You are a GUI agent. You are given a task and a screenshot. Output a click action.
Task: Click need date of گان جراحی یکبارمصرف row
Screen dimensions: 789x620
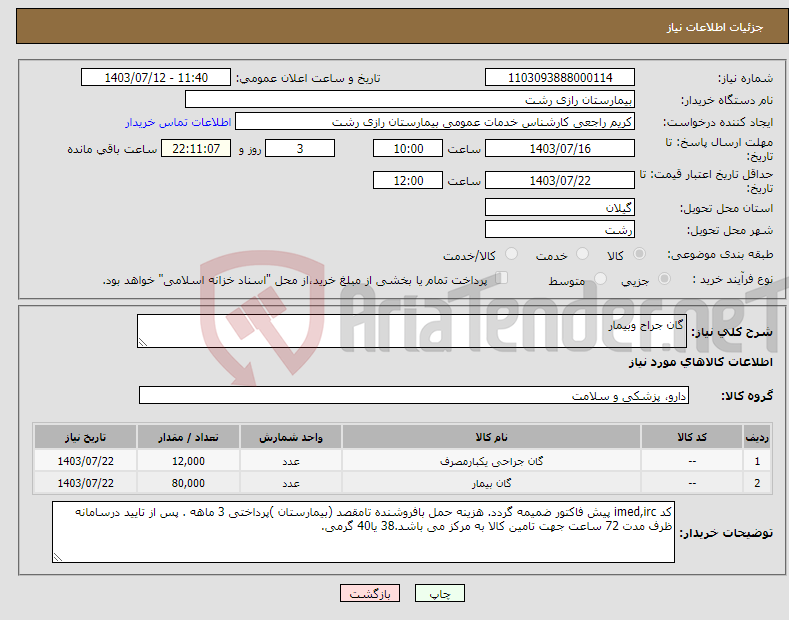point(85,461)
